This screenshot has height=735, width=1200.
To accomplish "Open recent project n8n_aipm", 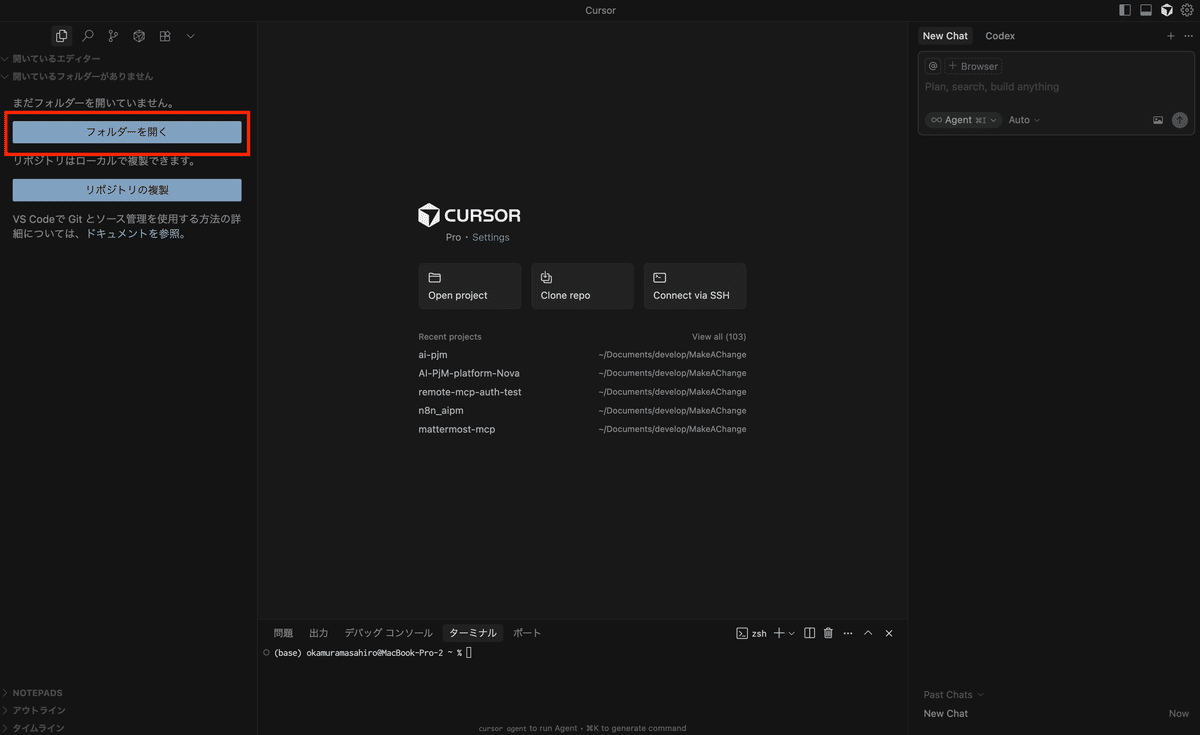I will [x=582, y=411].
